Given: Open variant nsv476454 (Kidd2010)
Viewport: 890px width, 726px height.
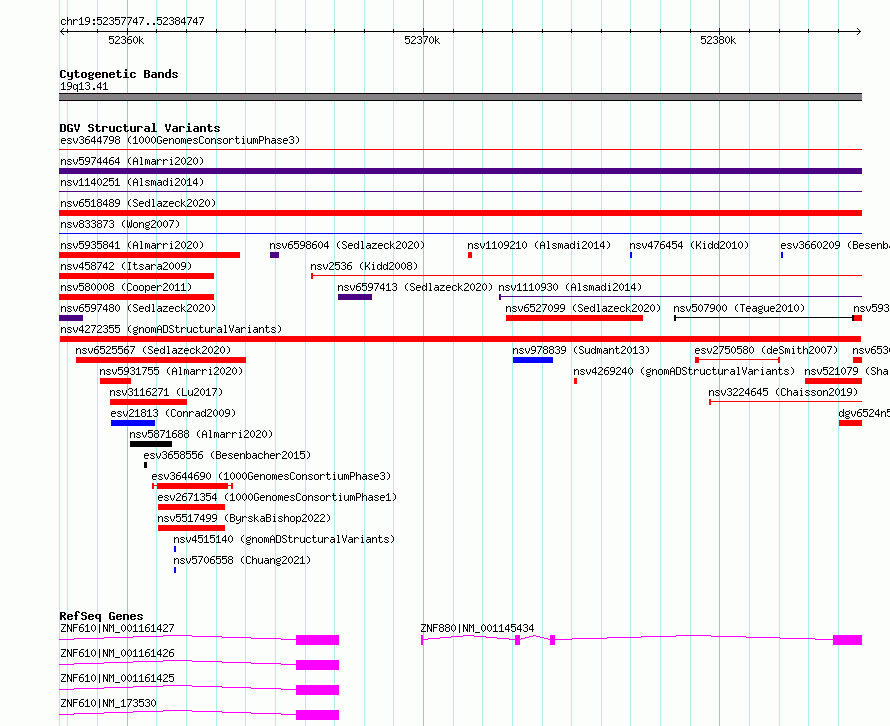Looking at the screenshot, I should [x=689, y=245].
